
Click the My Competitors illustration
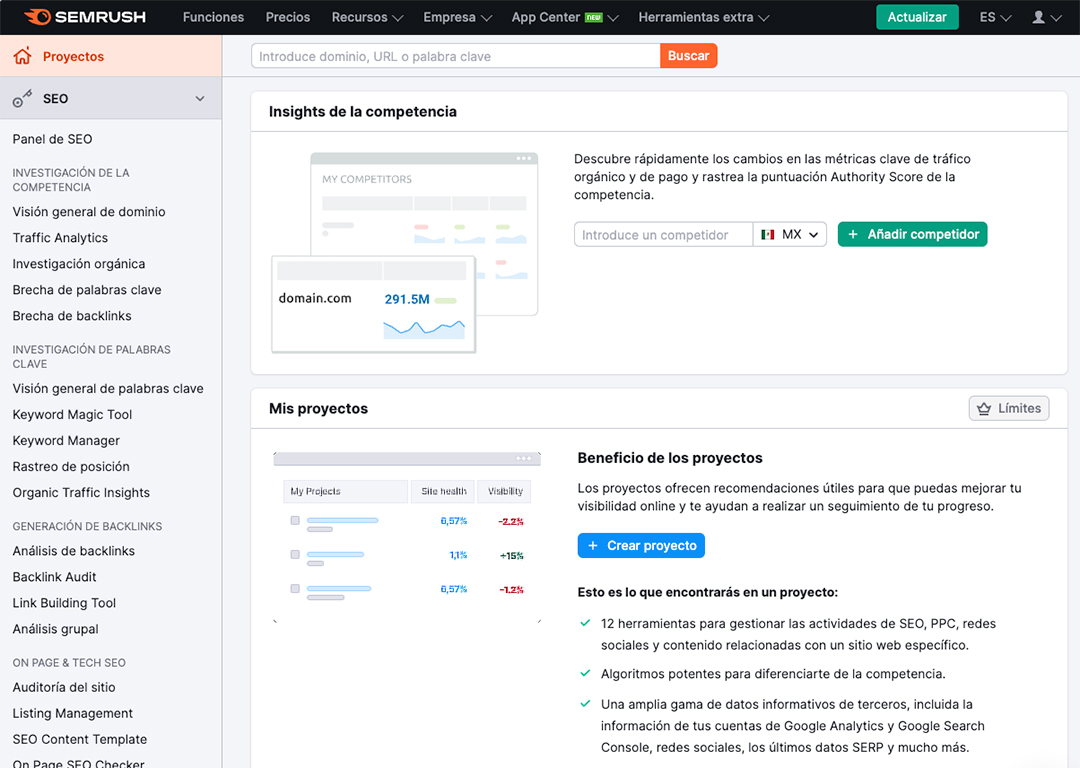(x=404, y=253)
